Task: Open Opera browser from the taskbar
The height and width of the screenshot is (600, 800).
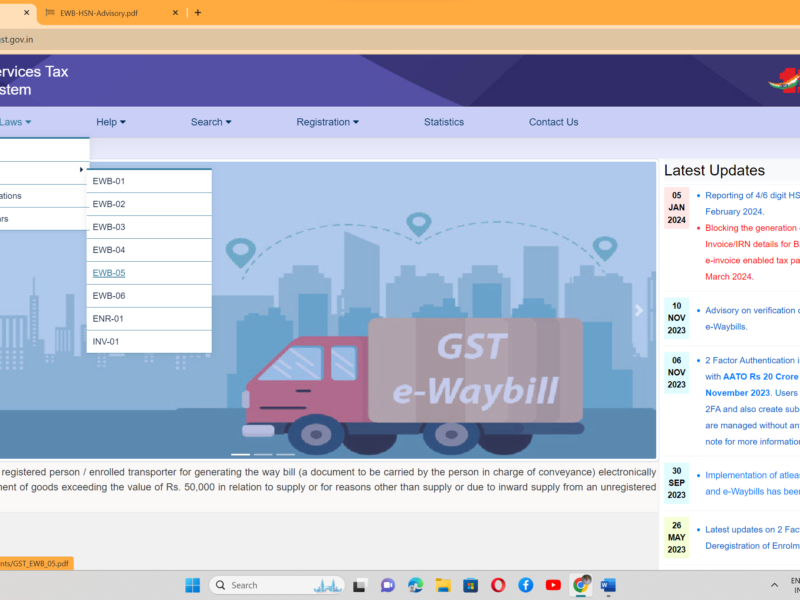Action: (498, 585)
